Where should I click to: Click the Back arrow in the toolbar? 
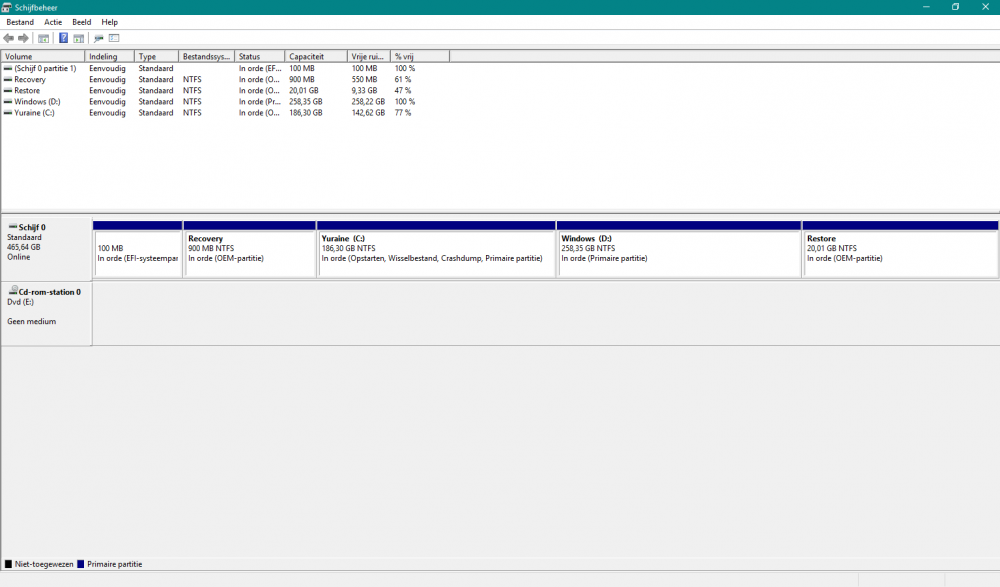coord(9,38)
